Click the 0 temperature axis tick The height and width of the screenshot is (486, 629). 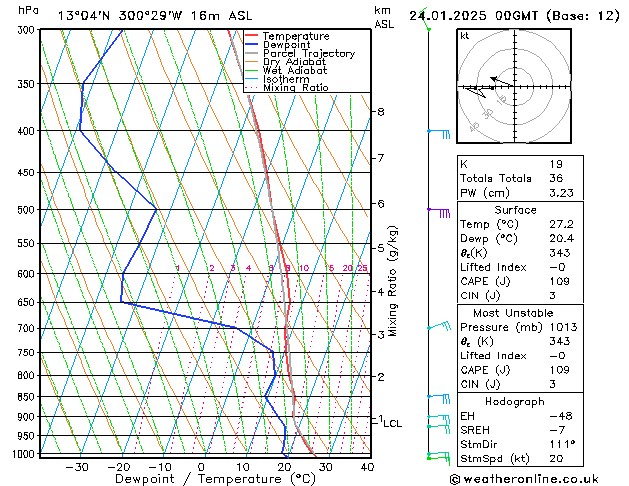point(201,467)
